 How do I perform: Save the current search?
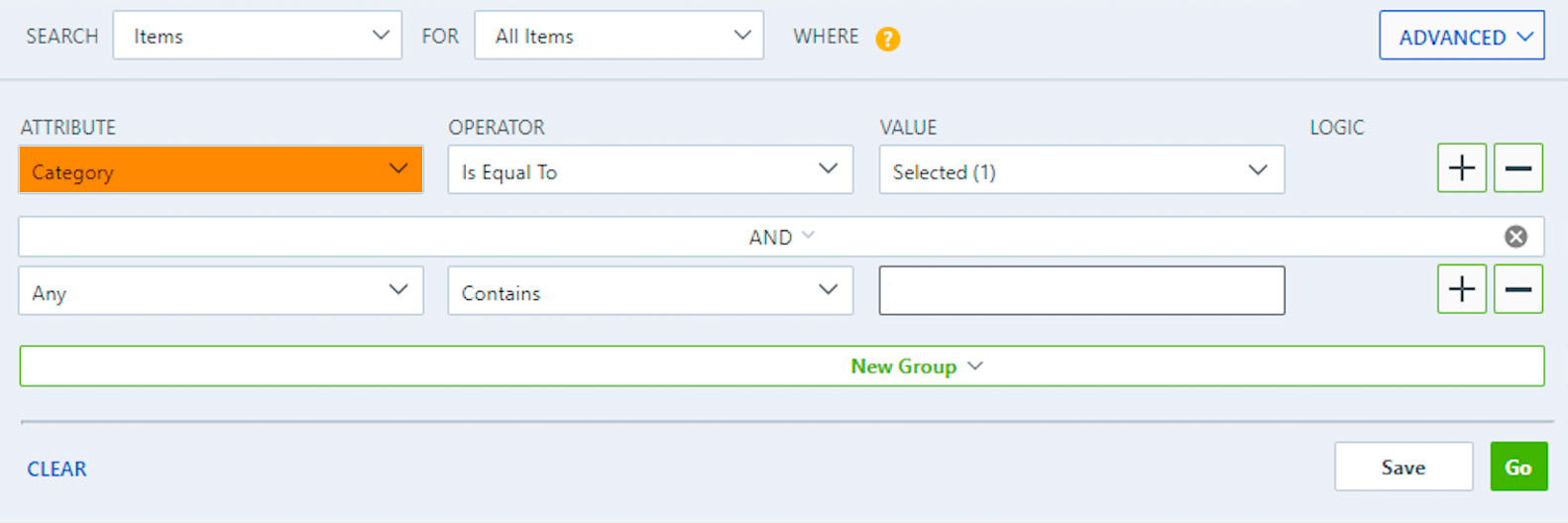[x=1403, y=467]
